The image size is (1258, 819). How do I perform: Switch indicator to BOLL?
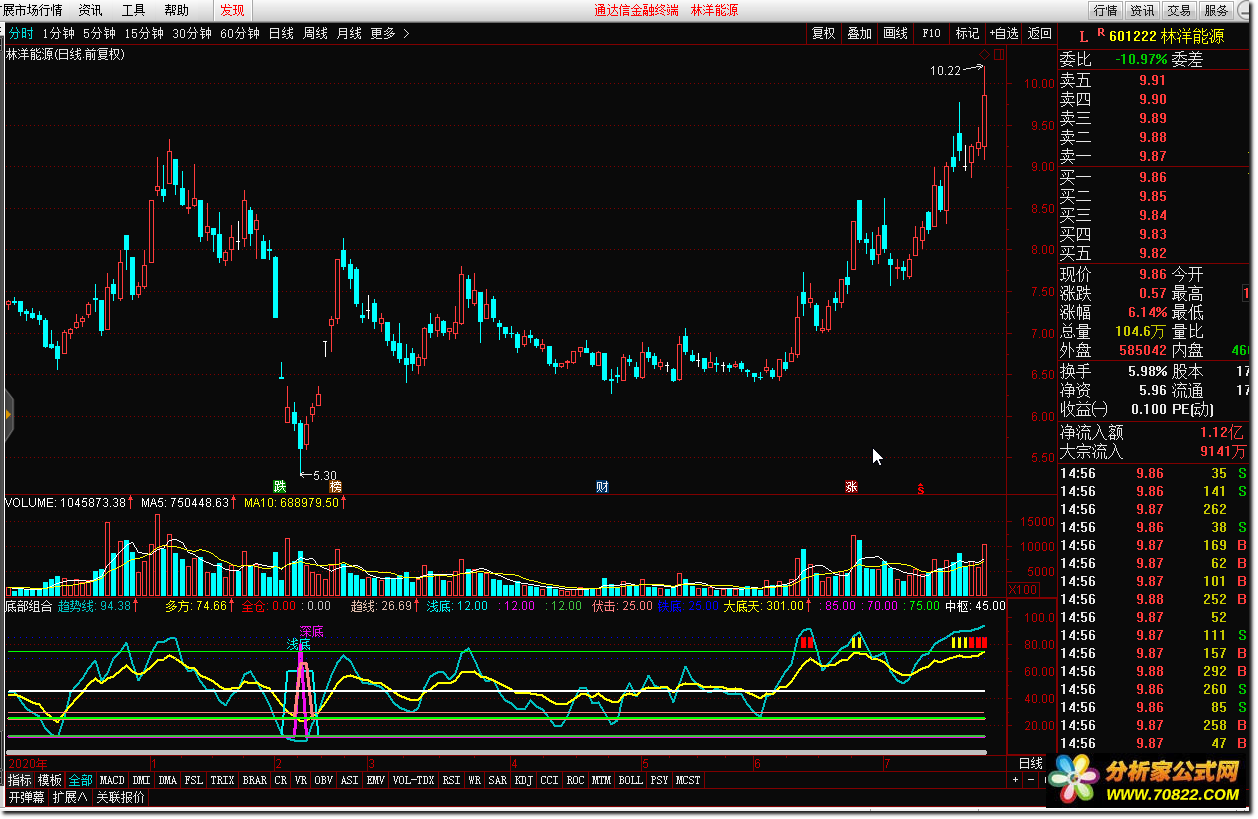630,780
